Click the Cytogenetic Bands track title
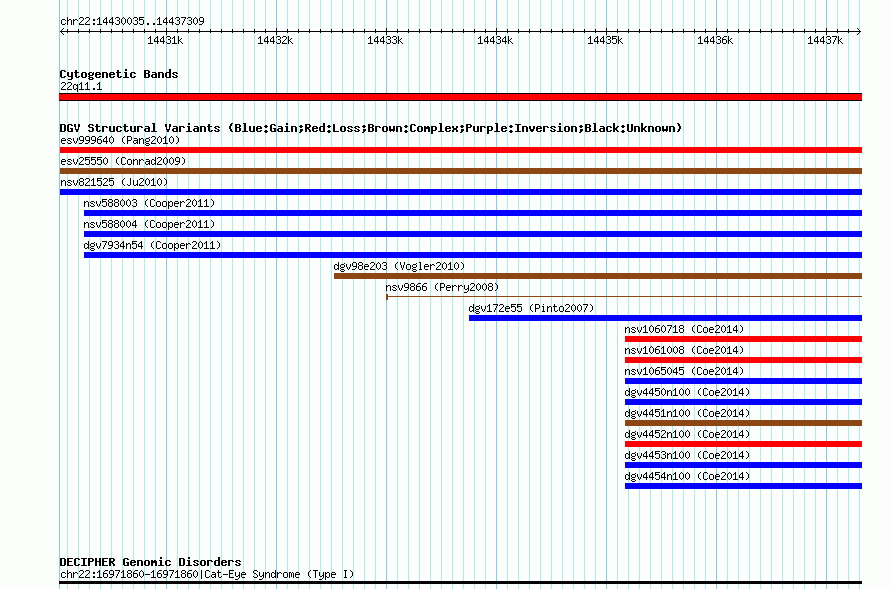Image resolution: width=890 pixels, height=589 pixels. (119, 74)
